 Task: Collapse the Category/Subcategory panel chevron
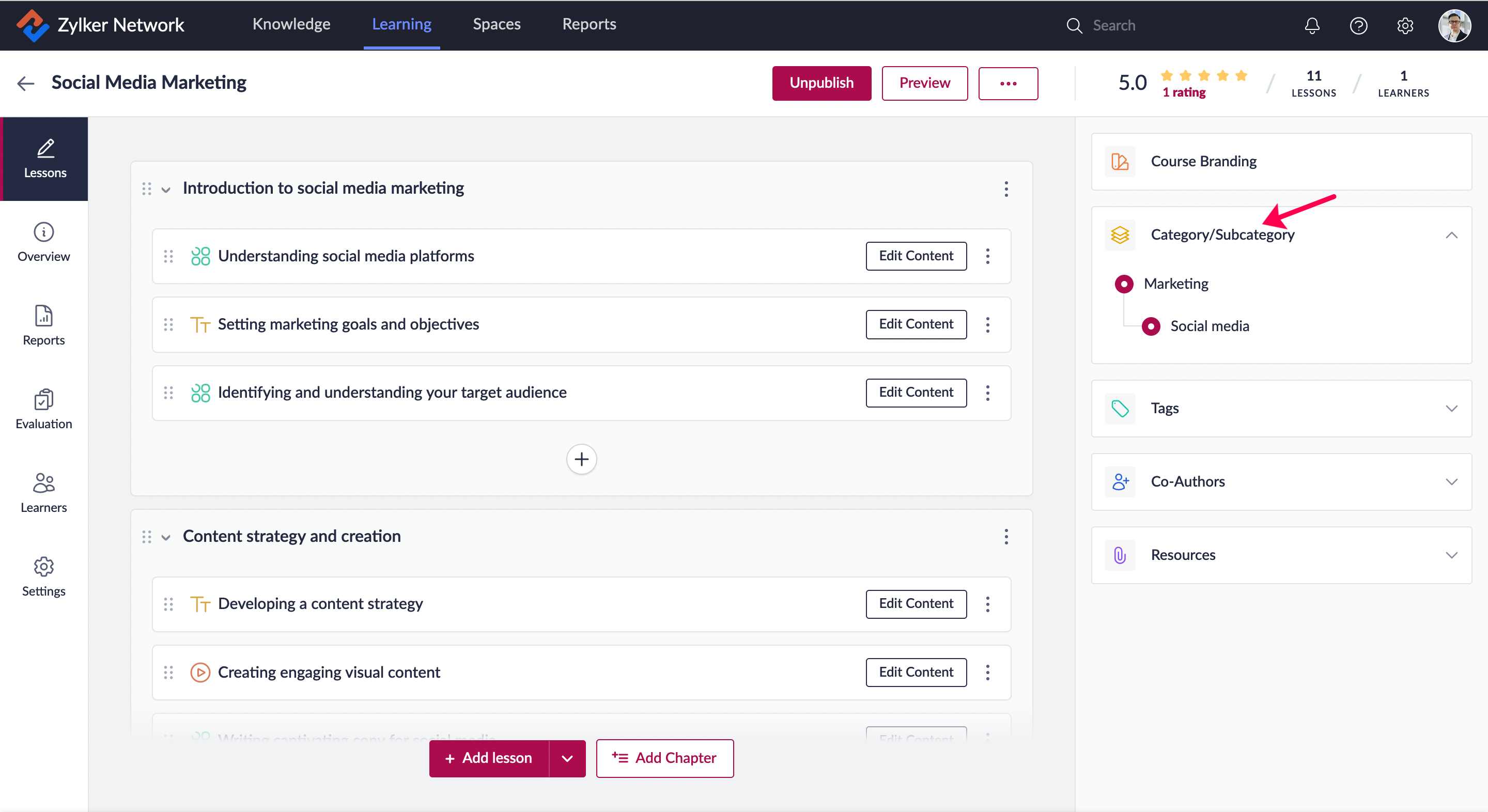(x=1451, y=235)
